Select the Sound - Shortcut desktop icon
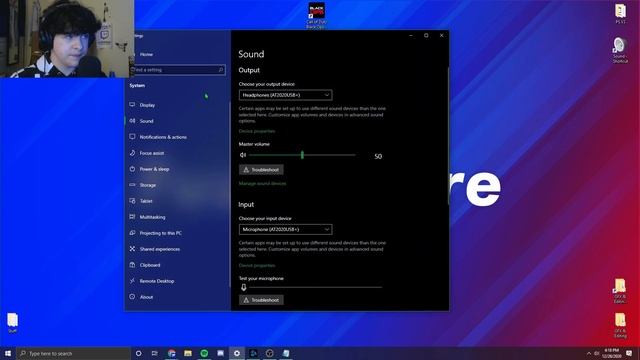The image size is (640, 360). click(620, 50)
